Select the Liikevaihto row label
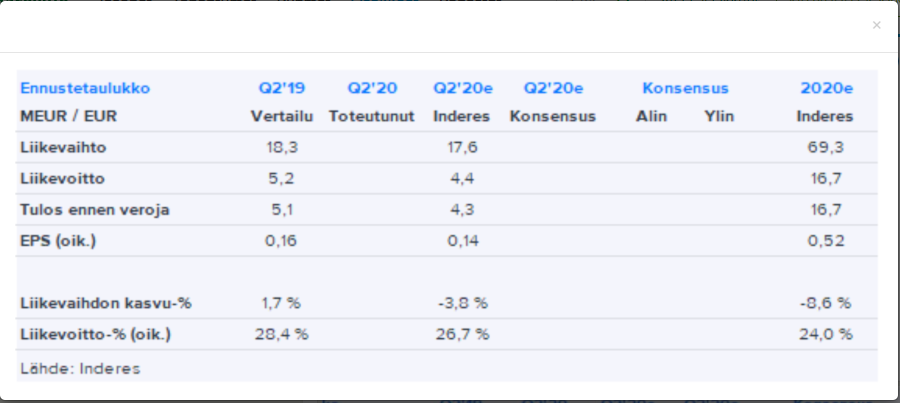 [x=64, y=147]
